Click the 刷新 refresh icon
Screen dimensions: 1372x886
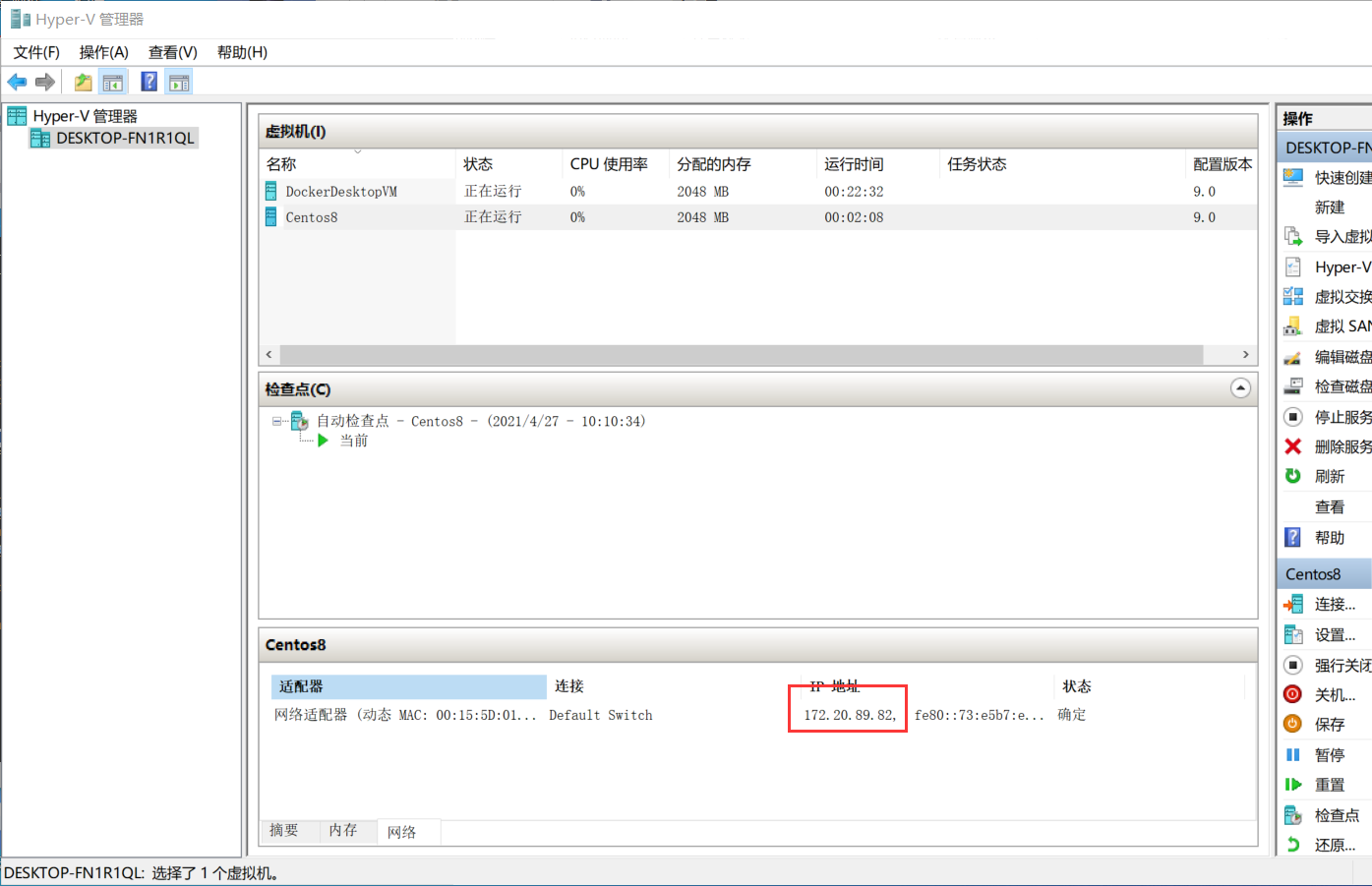pyautogui.click(x=1292, y=475)
